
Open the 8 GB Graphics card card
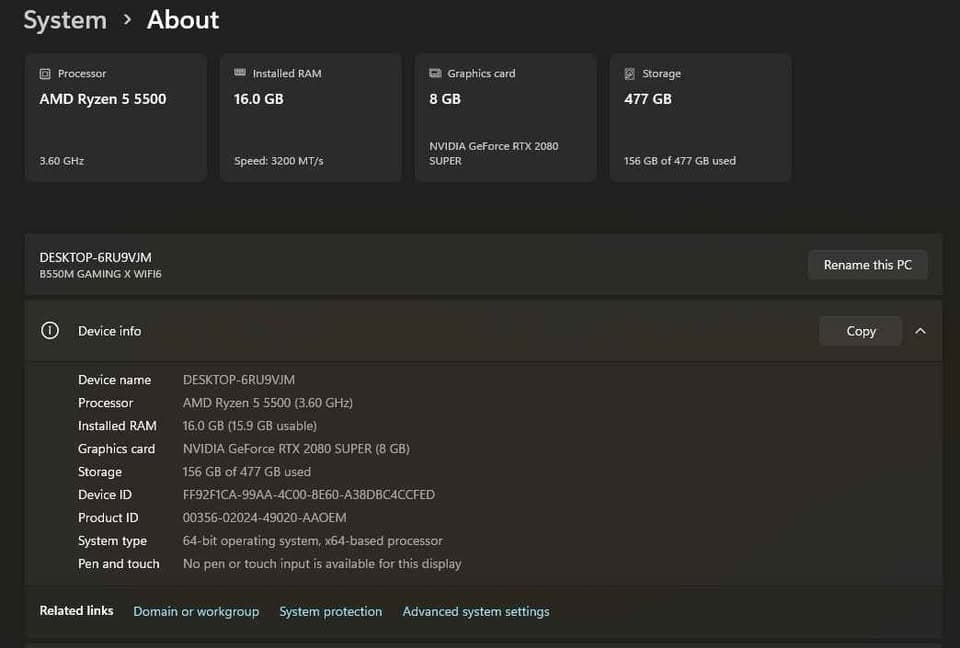(506, 118)
